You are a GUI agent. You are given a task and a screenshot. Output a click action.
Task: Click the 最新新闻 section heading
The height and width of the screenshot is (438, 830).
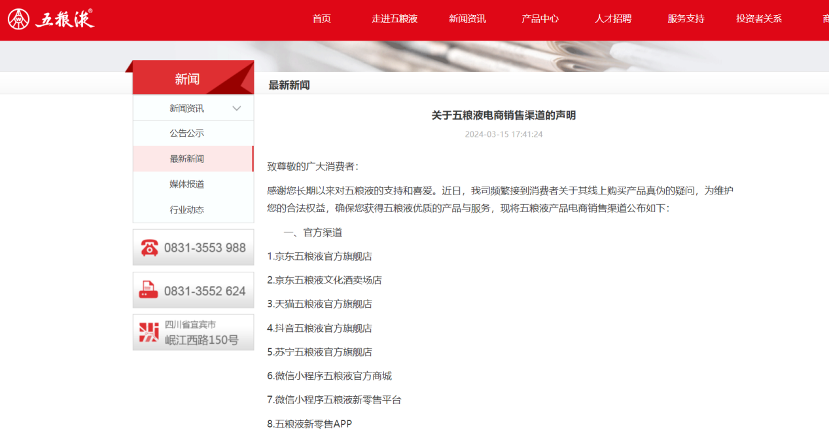point(289,85)
